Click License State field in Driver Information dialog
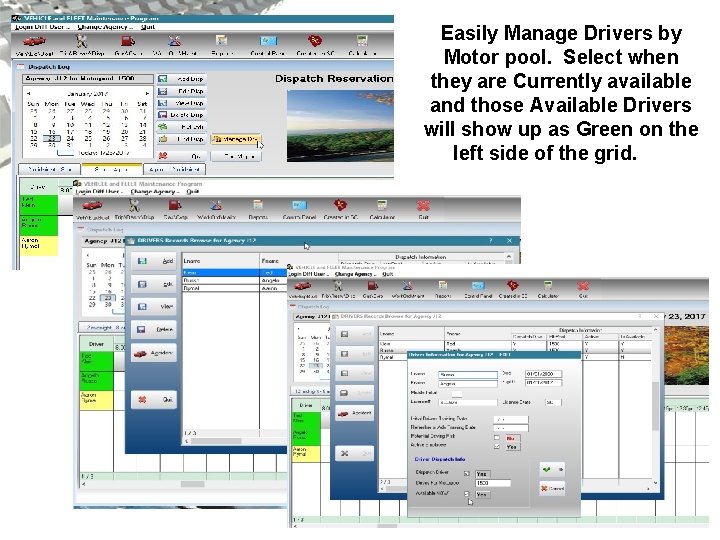Screen dimensions: 720x540 553,402
